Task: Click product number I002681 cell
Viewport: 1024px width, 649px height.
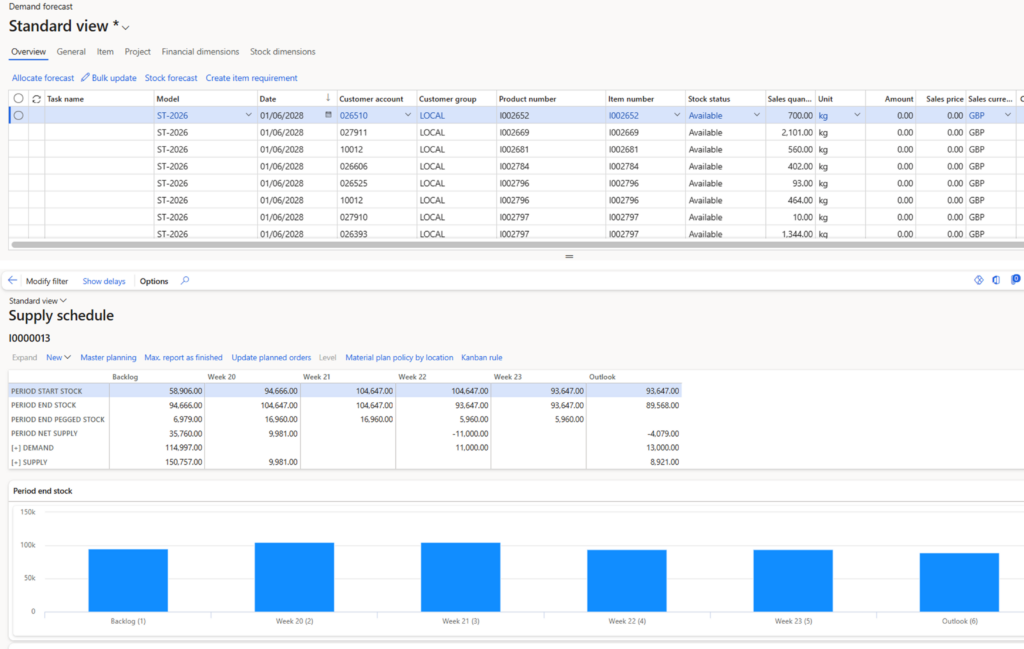Action: click(551, 150)
